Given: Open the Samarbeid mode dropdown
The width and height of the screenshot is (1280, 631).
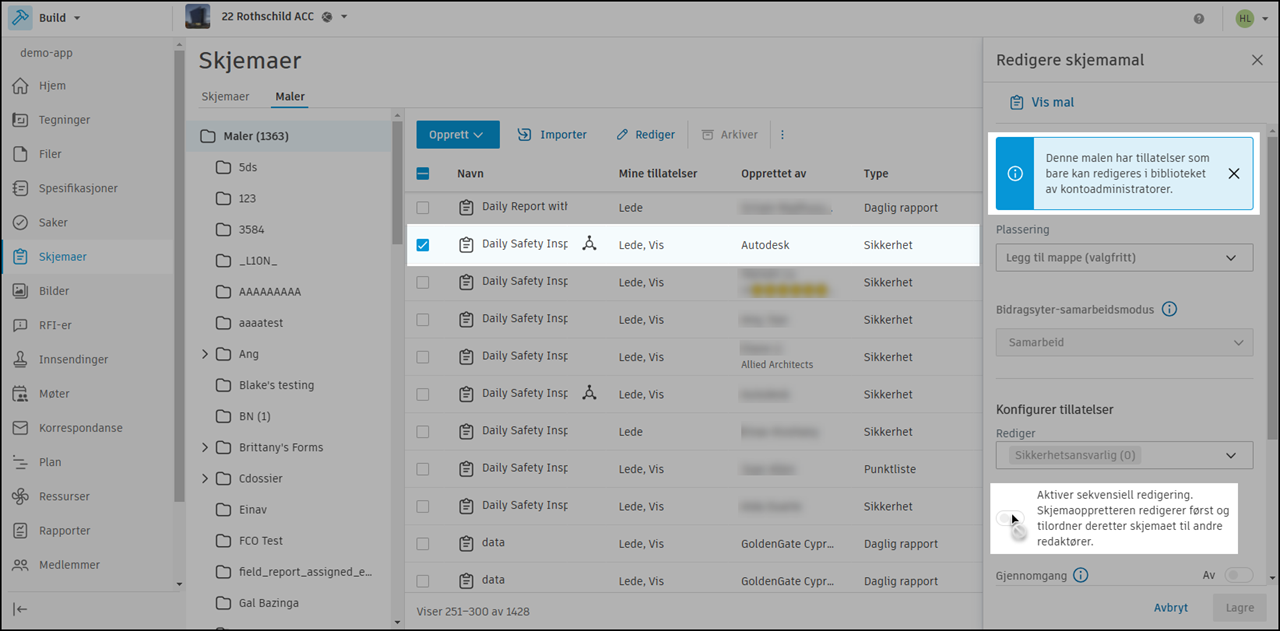Looking at the screenshot, I should [1124, 342].
